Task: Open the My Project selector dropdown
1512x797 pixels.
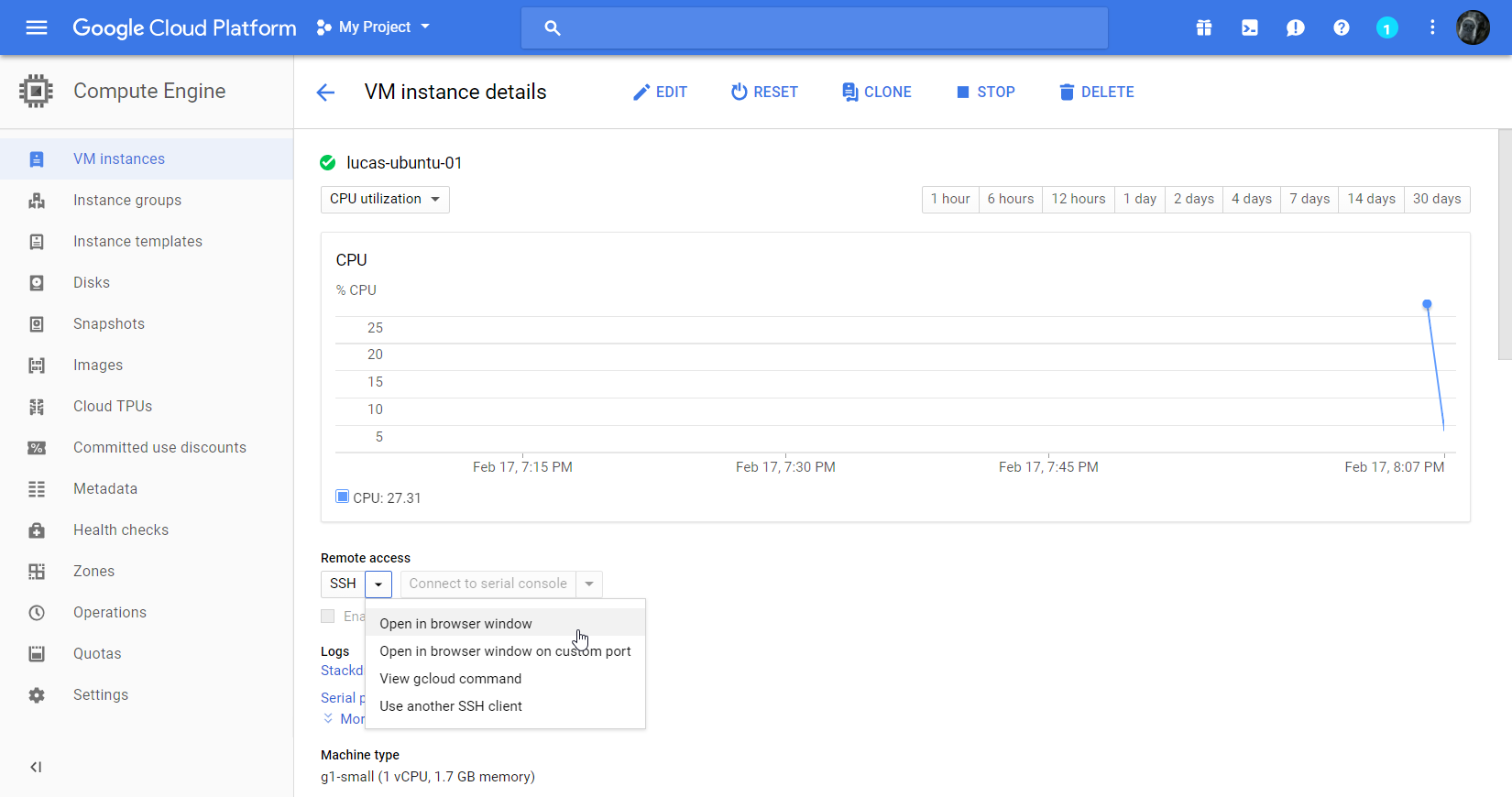Action: [x=373, y=27]
